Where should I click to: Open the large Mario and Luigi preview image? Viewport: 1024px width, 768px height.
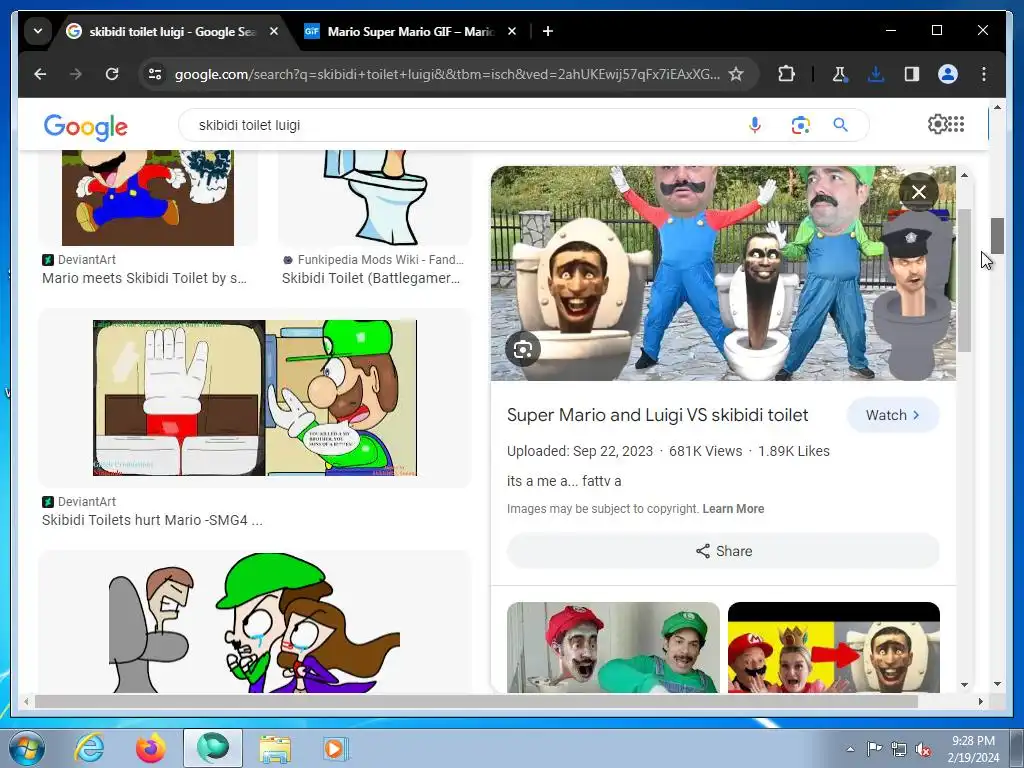pyautogui.click(x=723, y=273)
